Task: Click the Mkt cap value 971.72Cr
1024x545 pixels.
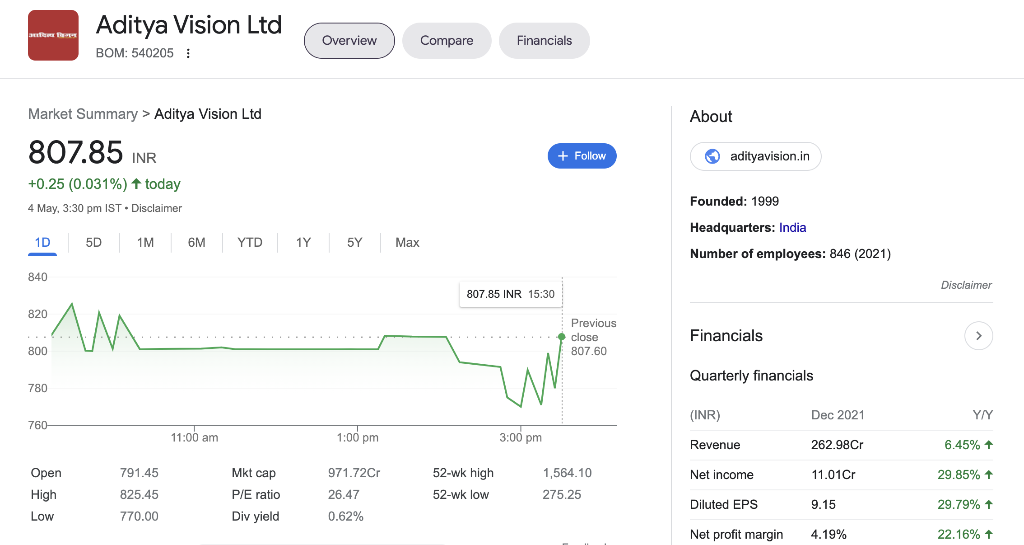Action: click(354, 473)
